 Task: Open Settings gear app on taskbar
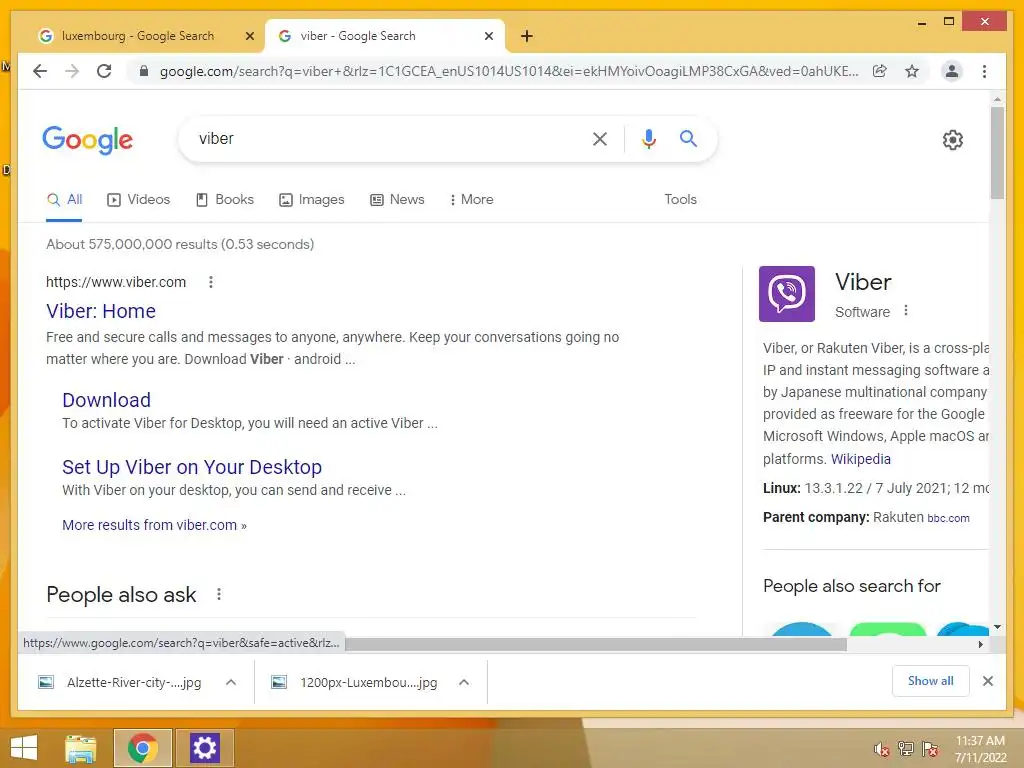pos(204,748)
